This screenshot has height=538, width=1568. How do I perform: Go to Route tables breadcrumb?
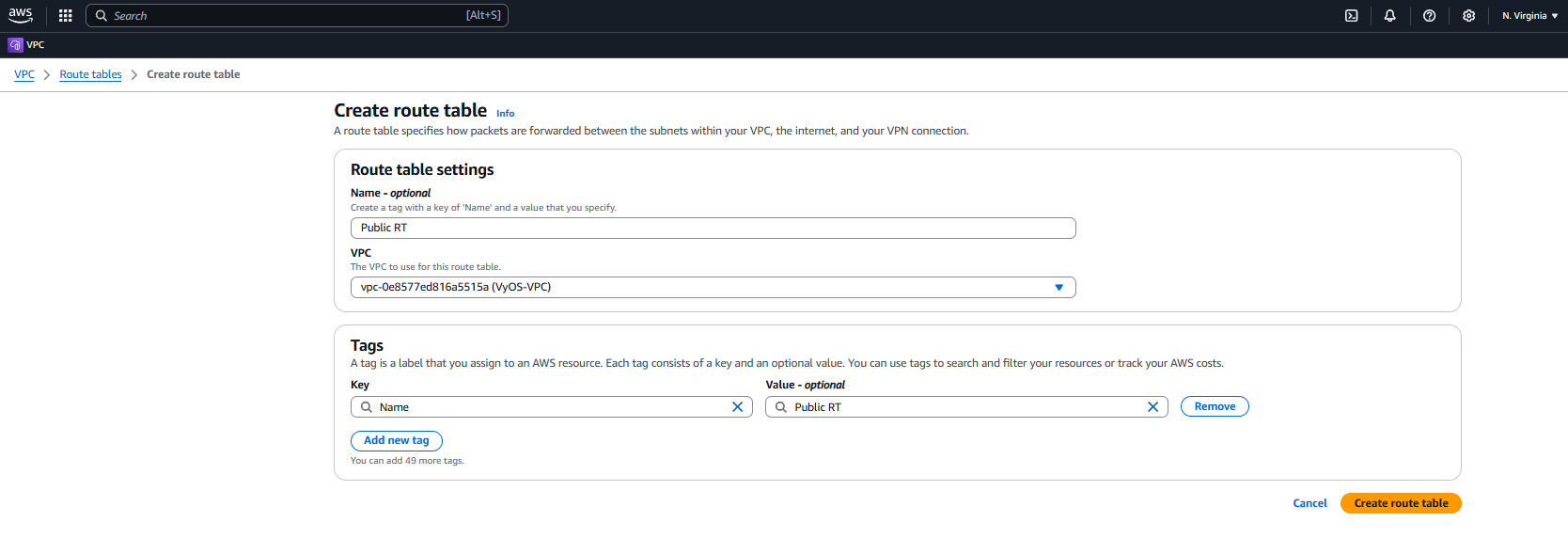coord(90,75)
